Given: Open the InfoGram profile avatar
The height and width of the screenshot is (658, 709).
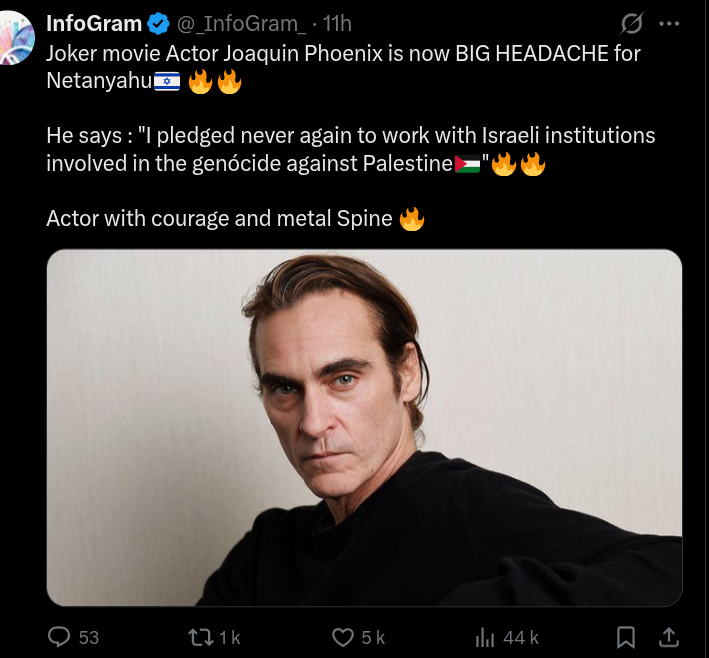Looking at the screenshot, I should [17, 38].
